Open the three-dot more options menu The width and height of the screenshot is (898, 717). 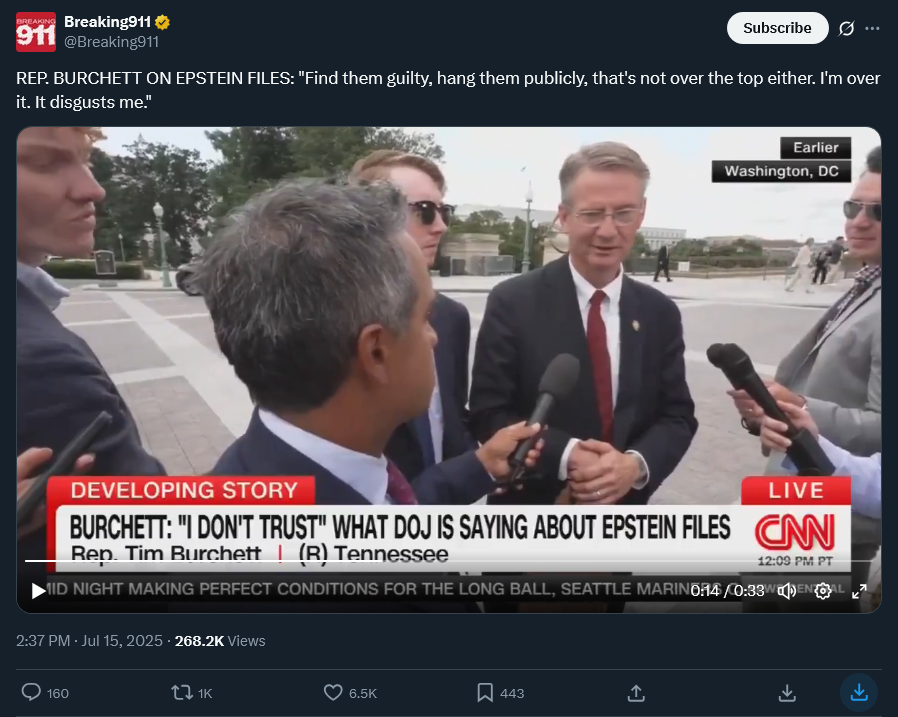coord(872,28)
